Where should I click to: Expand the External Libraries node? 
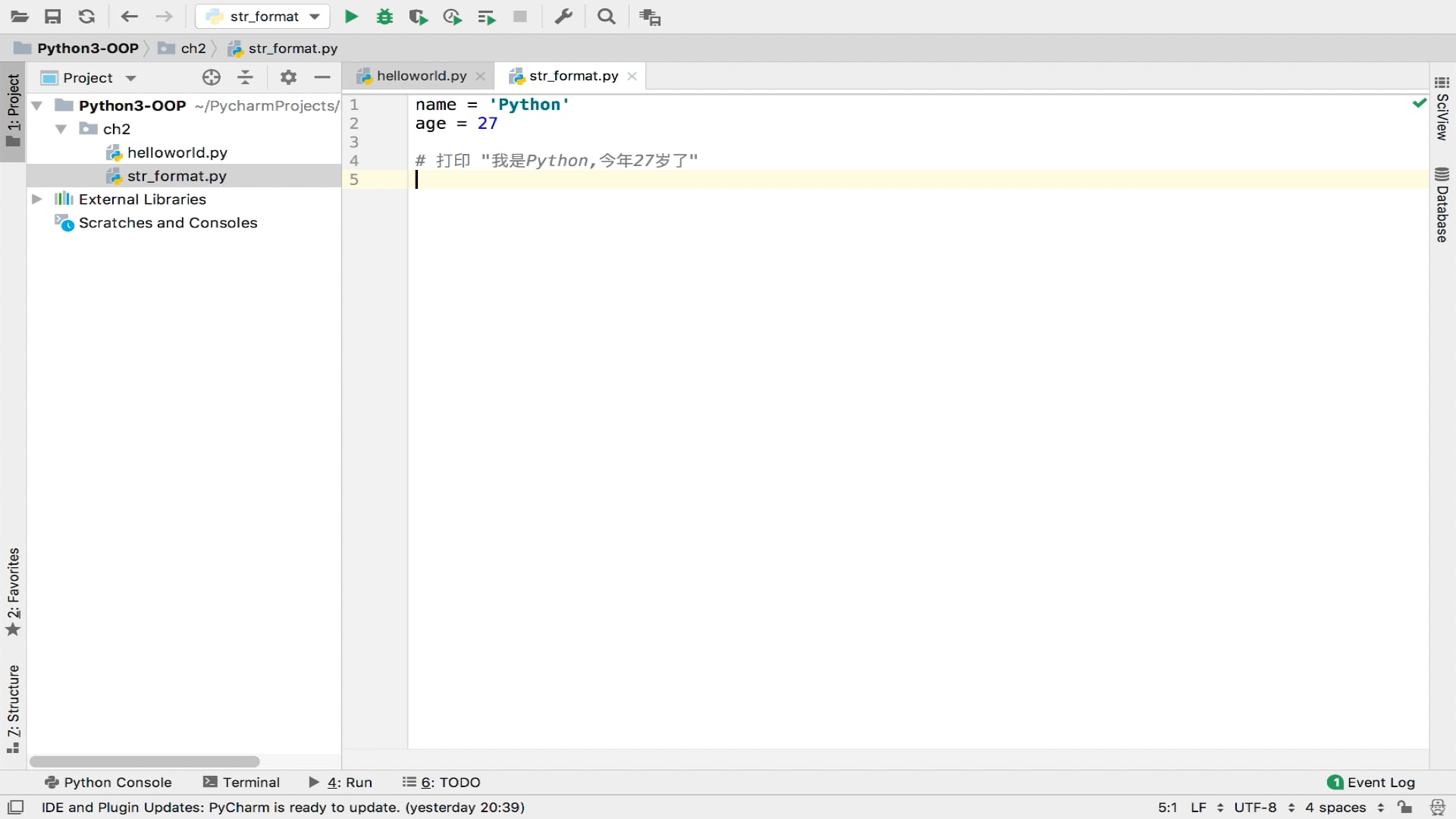(36, 199)
